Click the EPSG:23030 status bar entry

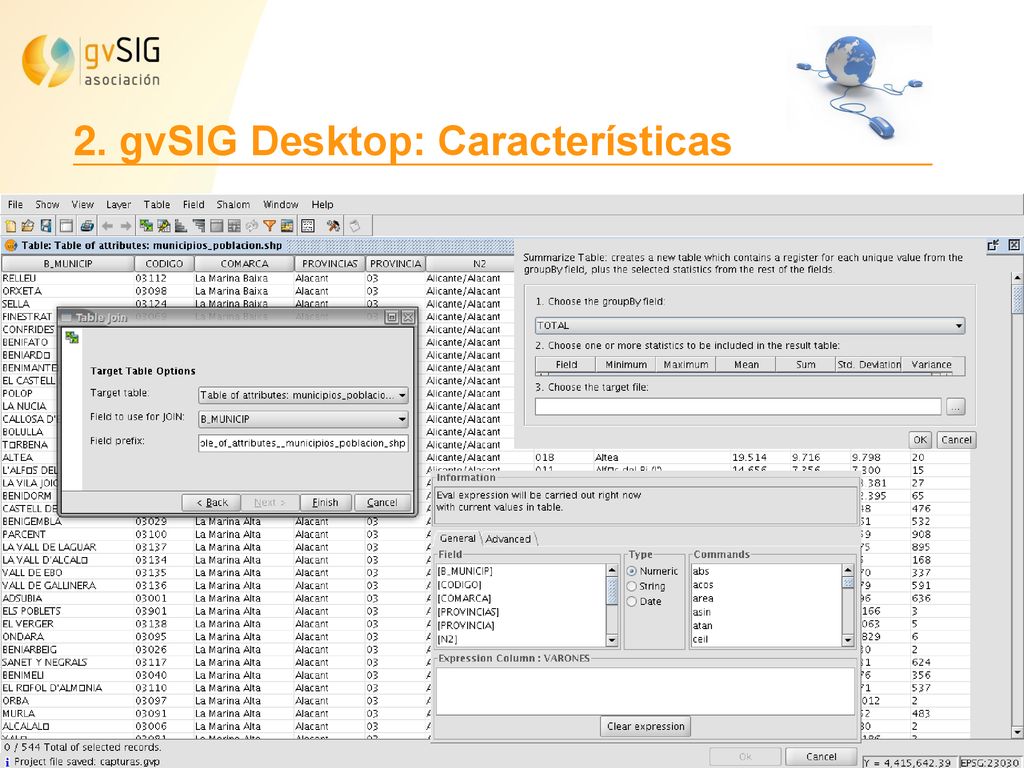point(990,762)
